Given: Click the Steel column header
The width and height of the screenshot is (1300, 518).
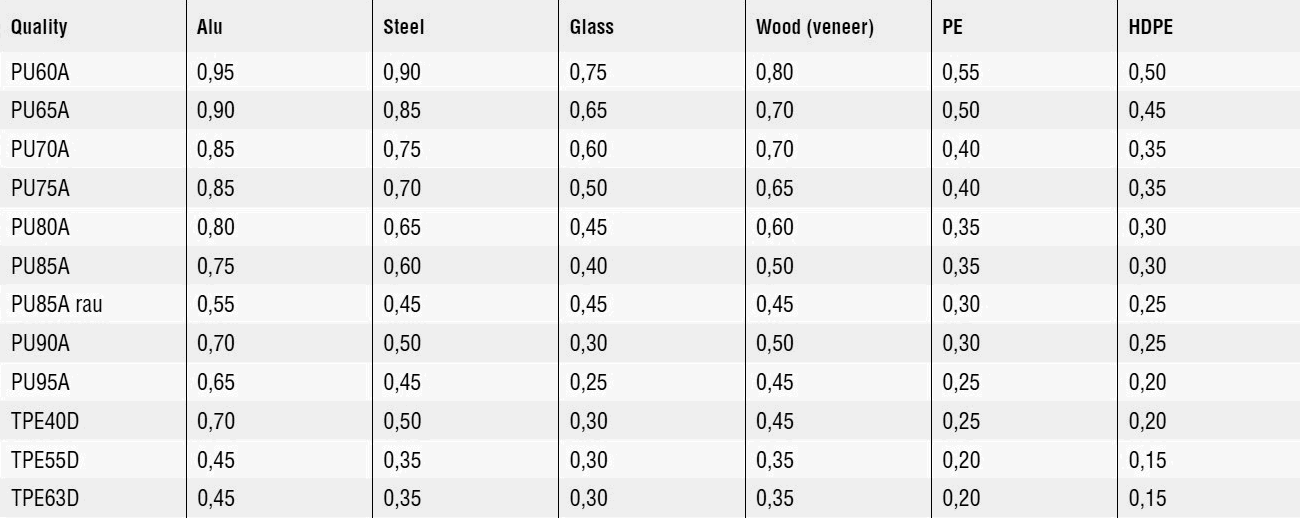Looking at the screenshot, I should (404, 28).
